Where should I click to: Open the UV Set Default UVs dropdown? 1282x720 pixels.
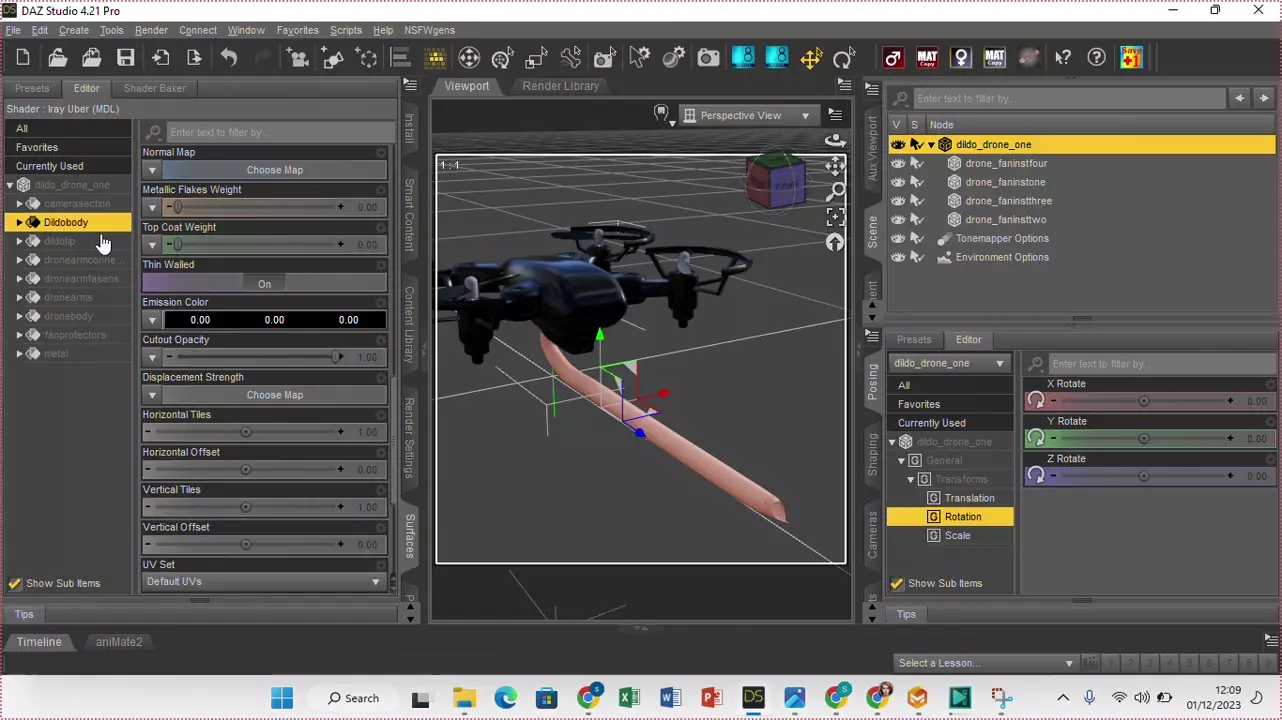coord(264,582)
